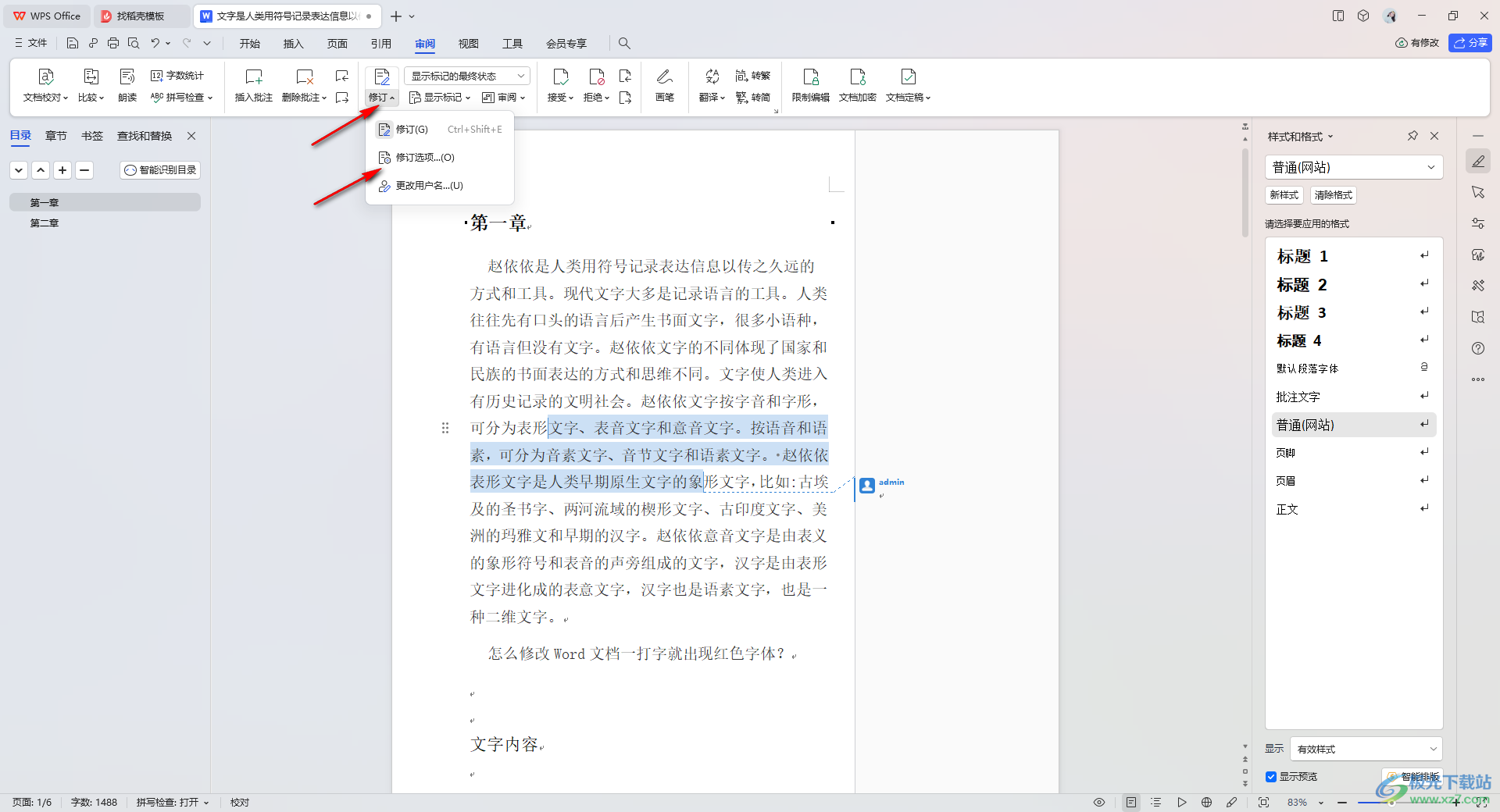This screenshot has height=812, width=1500.
Task: Click the admin comment marker in margin
Action: point(867,486)
